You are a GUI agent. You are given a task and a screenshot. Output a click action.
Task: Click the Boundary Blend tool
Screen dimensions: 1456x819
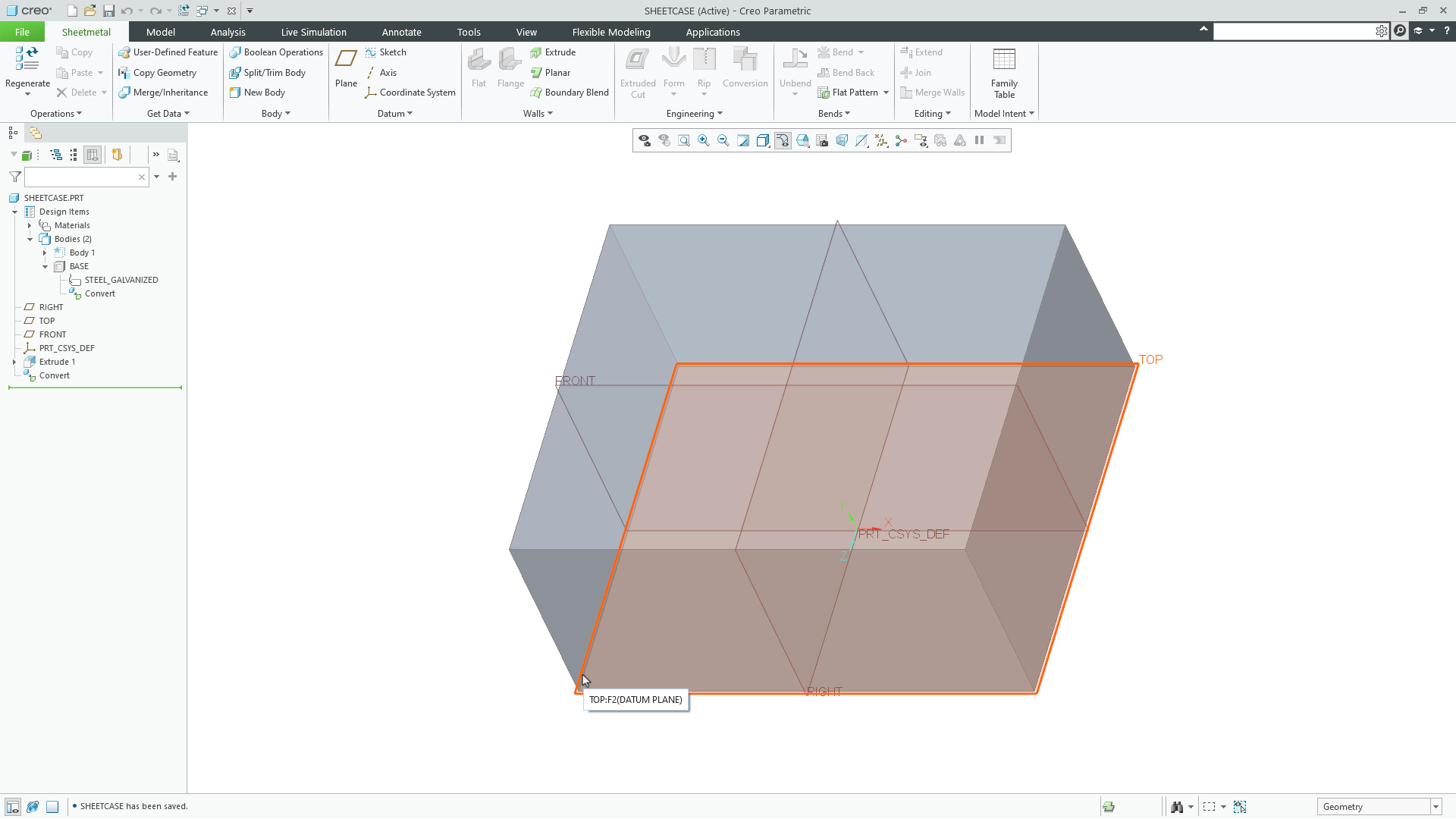tap(569, 93)
